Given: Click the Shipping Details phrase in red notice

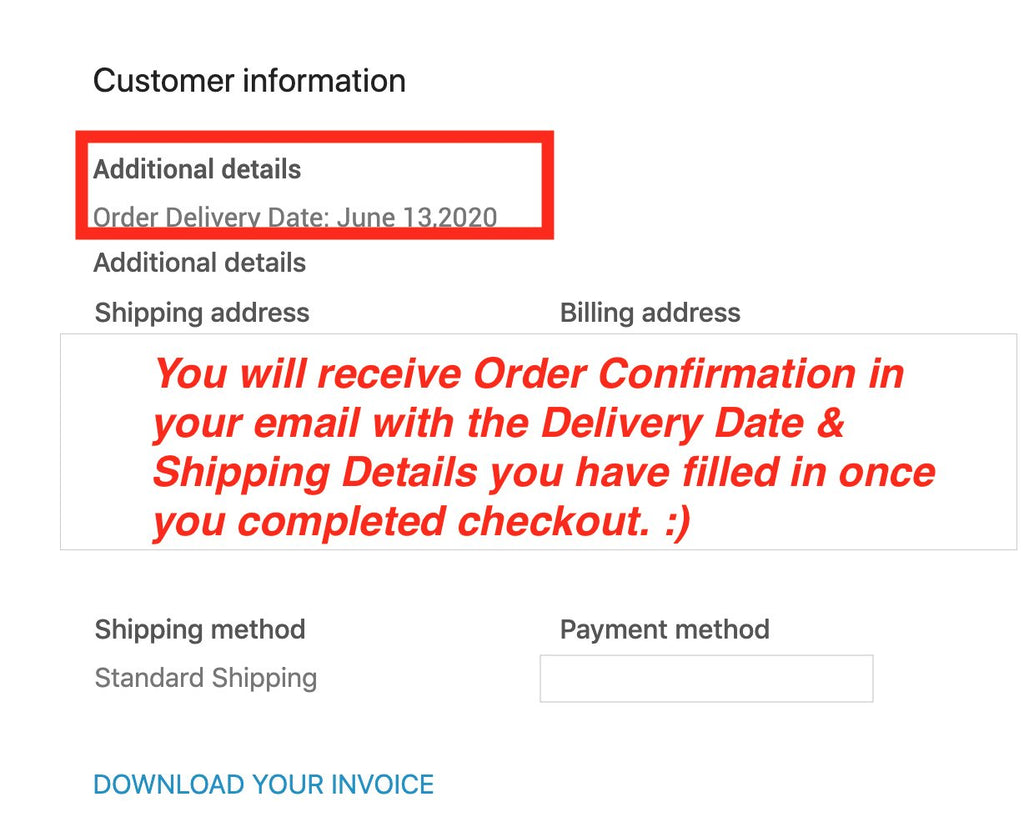Looking at the screenshot, I should 316,472.
